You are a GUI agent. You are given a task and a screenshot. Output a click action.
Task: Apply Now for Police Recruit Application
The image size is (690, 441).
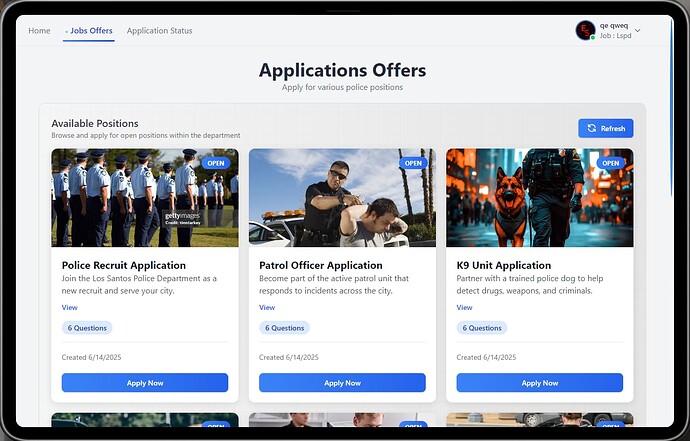[145, 383]
